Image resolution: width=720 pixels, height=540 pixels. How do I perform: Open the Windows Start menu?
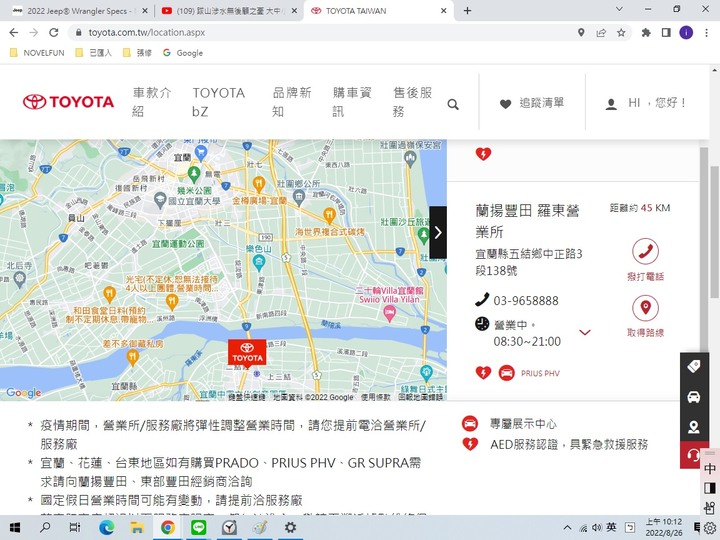[x=15, y=528]
